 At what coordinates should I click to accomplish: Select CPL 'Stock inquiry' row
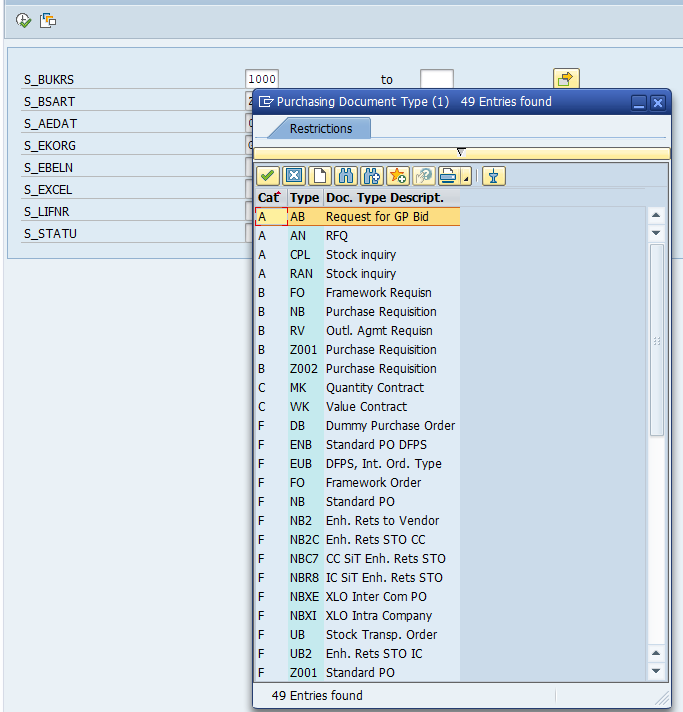358,255
